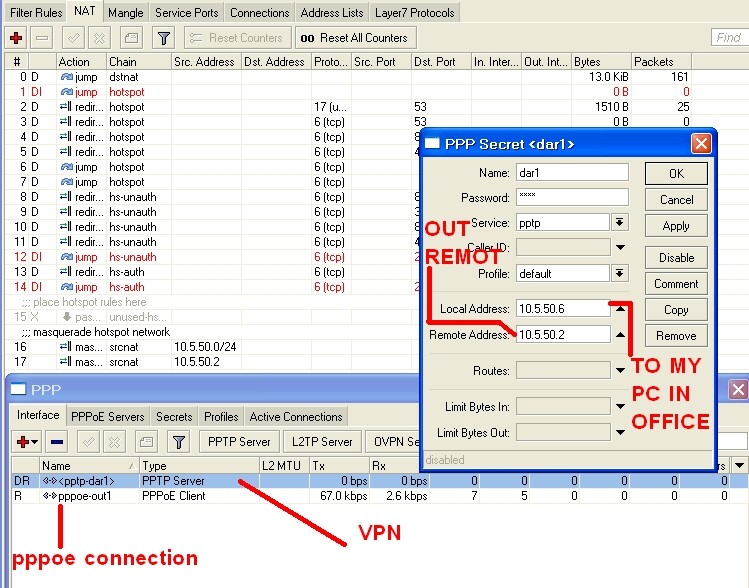Click jump action icon in dstnat row

[66, 77]
